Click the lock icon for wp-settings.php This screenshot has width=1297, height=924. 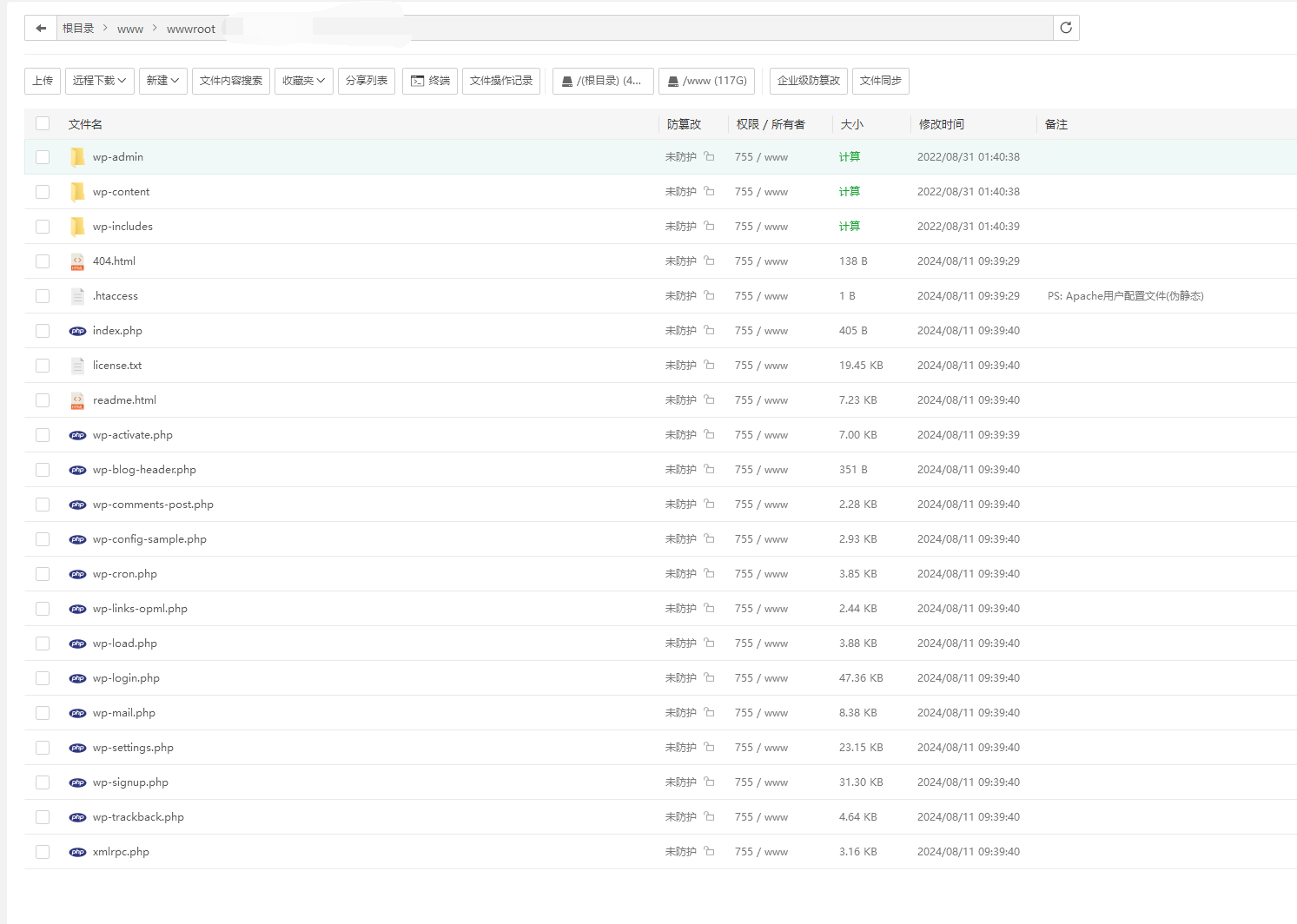click(x=709, y=747)
